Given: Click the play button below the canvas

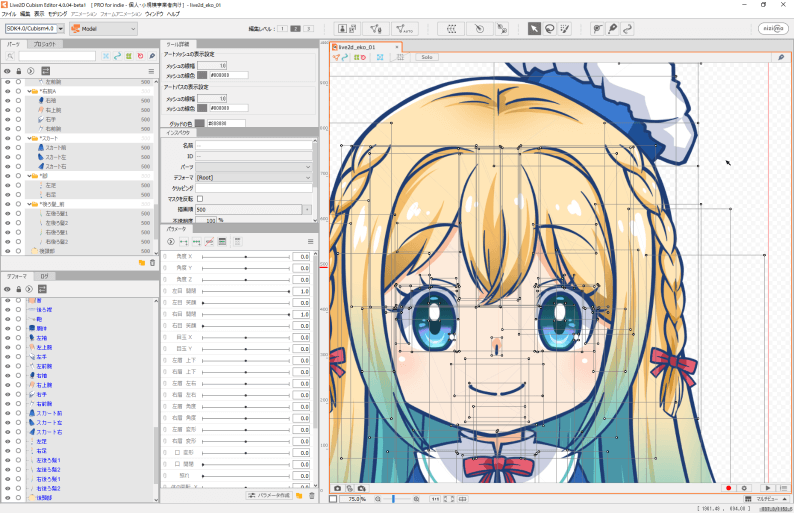Looking at the screenshot, I should tap(768, 488).
